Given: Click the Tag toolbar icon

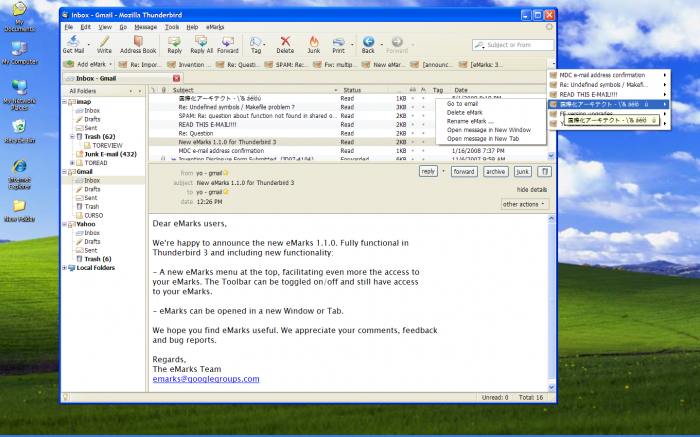Looking at the screenshot, I should pyautogui.click(x=256, y=45).
